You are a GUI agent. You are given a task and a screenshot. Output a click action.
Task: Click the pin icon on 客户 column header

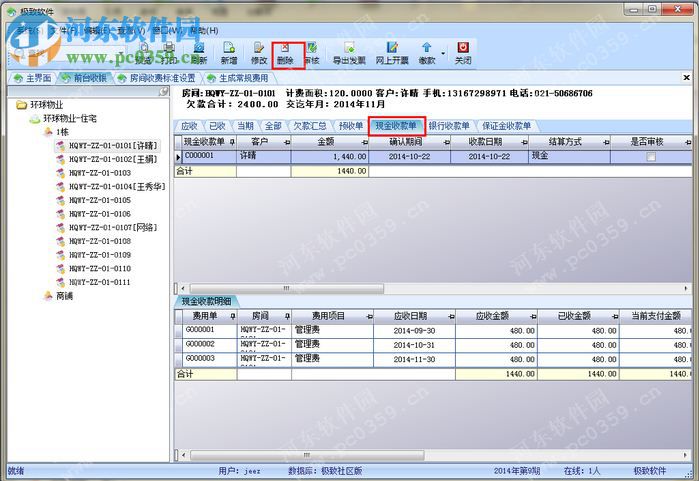[287, 142]
